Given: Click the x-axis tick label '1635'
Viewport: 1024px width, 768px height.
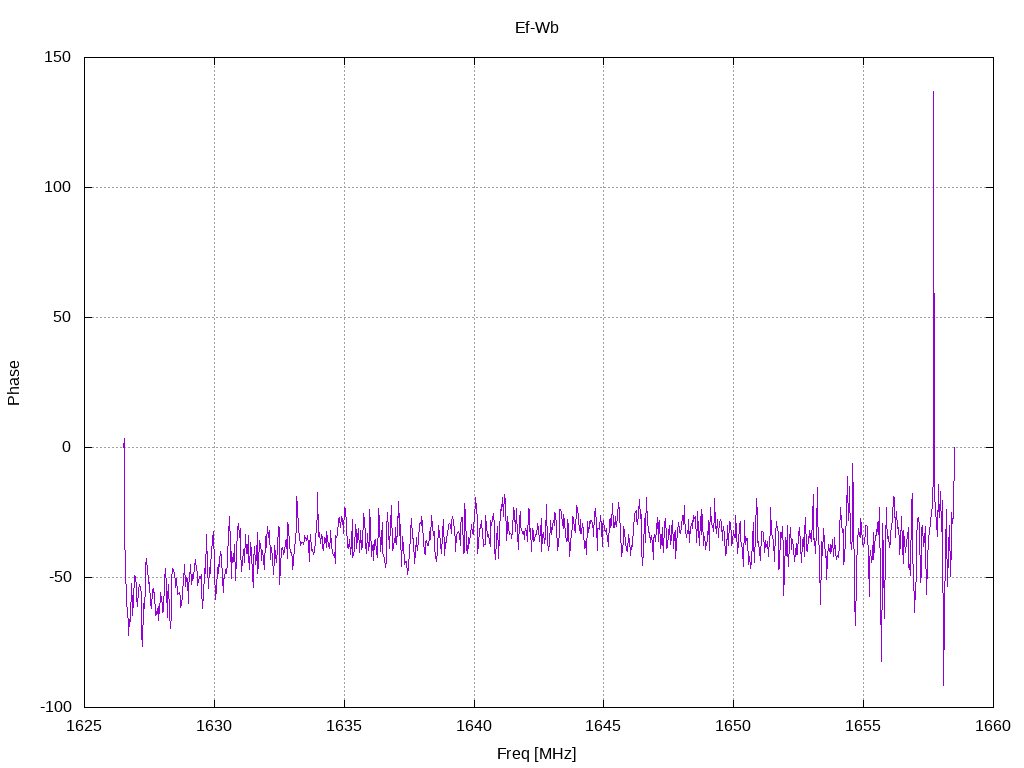Looking at the screenshot, I should click(344, 726).
